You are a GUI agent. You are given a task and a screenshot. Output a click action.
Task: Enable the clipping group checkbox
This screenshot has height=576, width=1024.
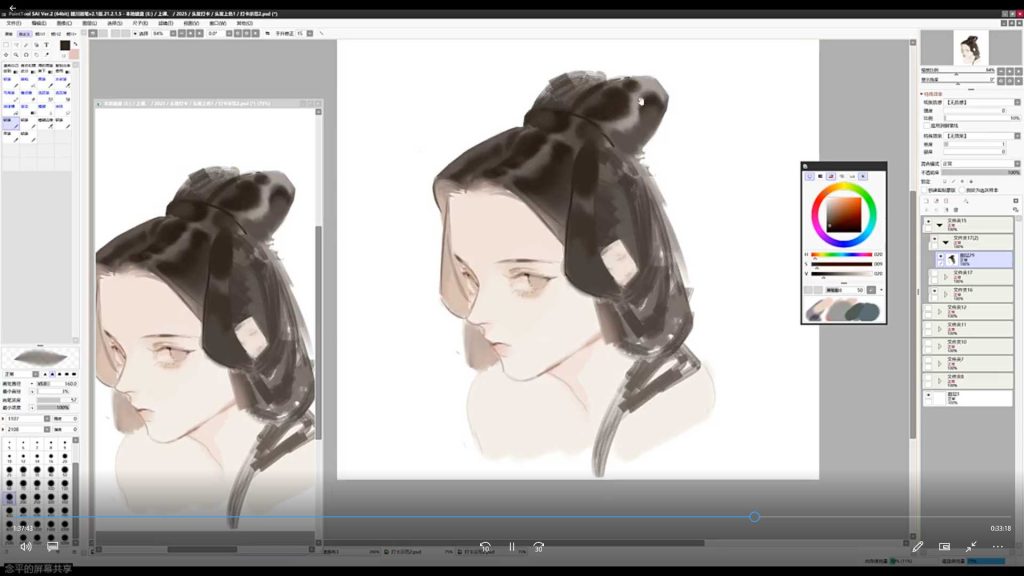pos(925,189)
